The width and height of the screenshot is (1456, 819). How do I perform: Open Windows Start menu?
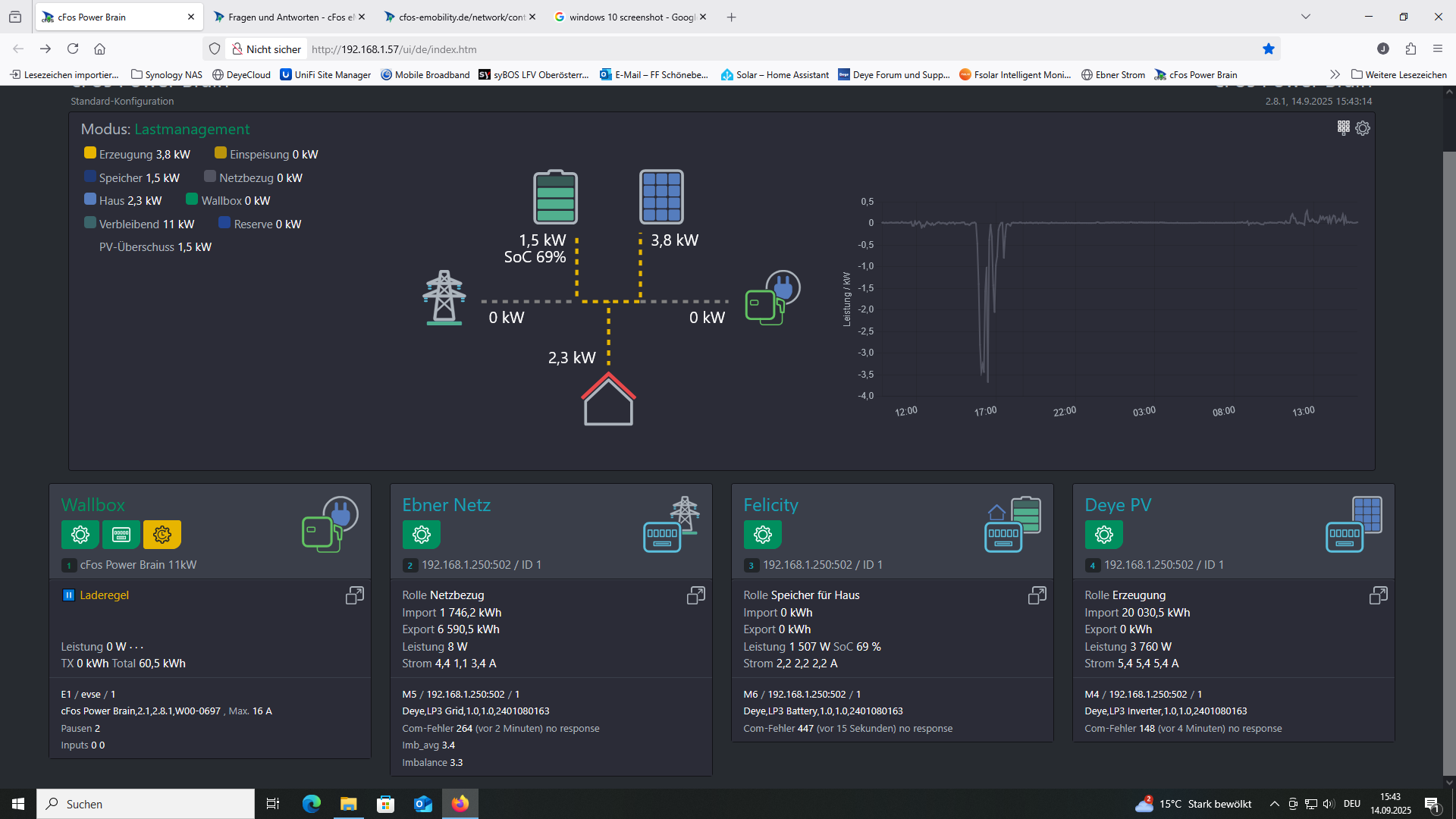coord(18,804)
